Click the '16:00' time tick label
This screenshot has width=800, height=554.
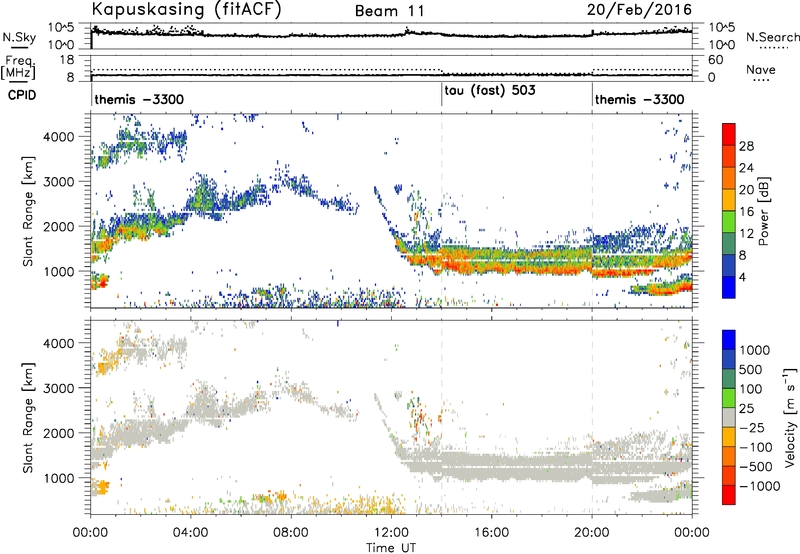491,533
